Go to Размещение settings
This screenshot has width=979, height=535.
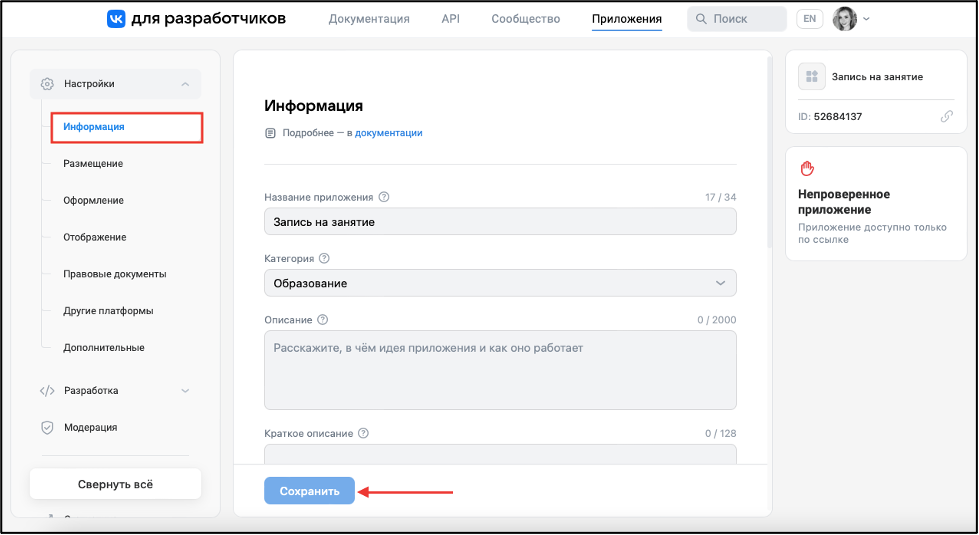[x=93, y=164]
